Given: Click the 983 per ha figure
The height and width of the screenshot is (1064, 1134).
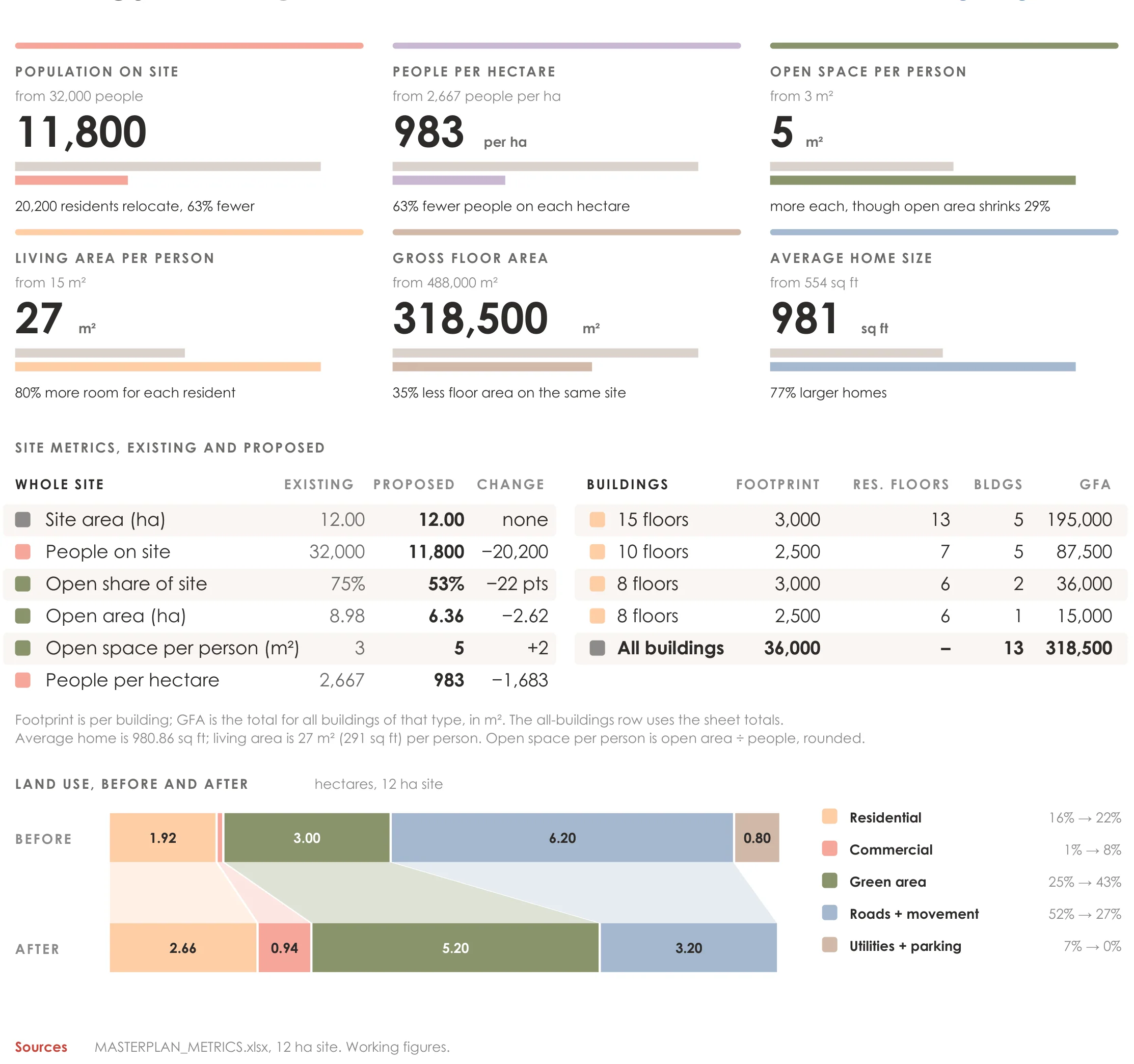Looking at the screenshot, I should pos(428,132).
